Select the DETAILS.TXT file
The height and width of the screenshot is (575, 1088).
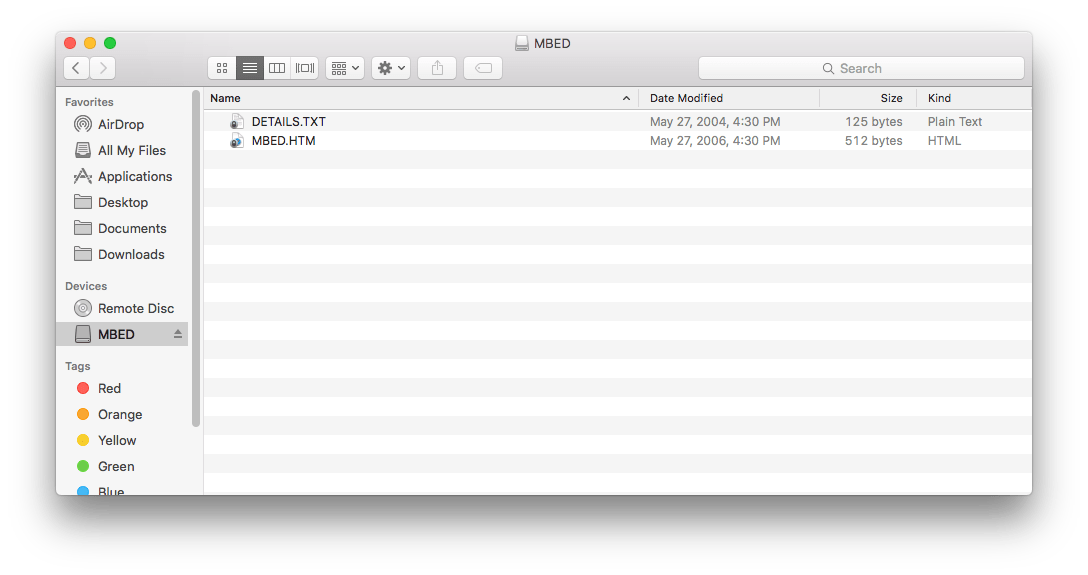288,121
